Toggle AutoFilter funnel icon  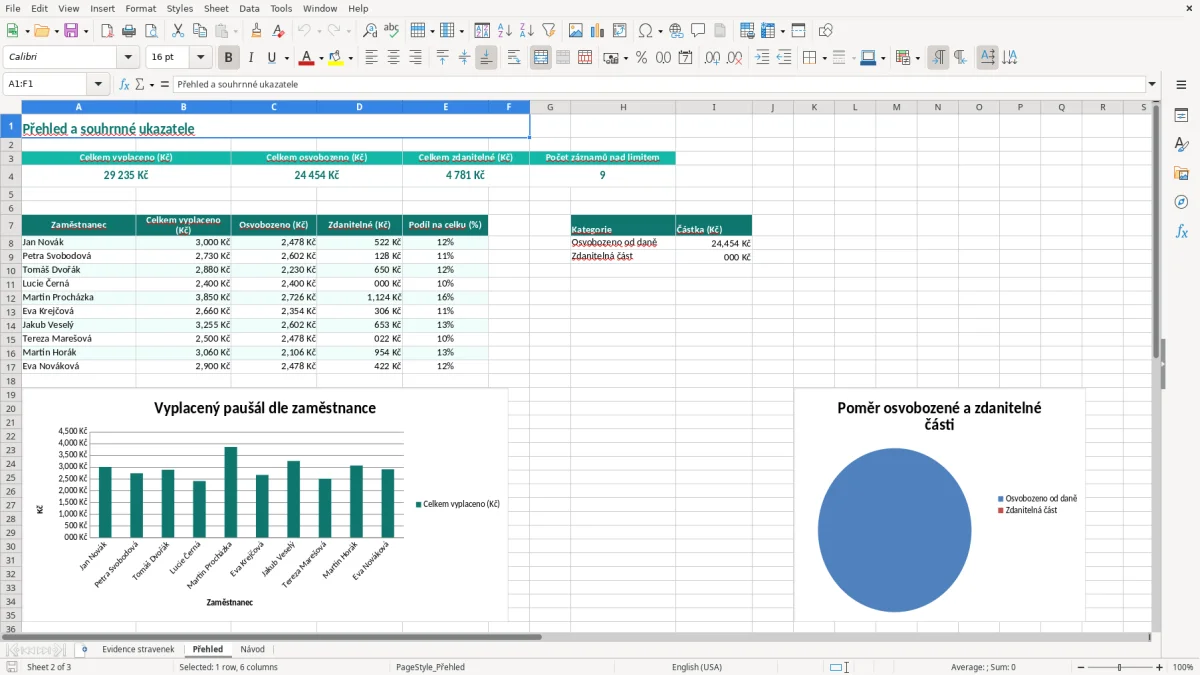tap(548, 31)
